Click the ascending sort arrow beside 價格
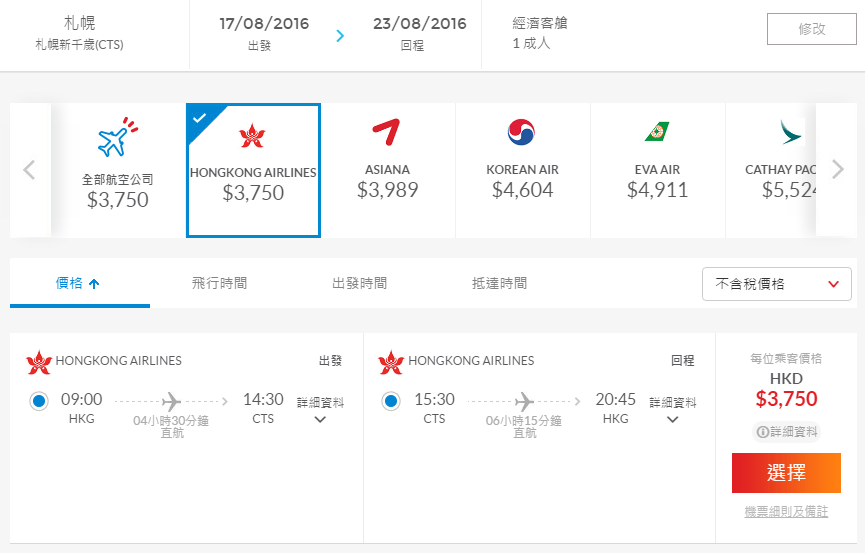865x553 pixels. pos(94,284)
